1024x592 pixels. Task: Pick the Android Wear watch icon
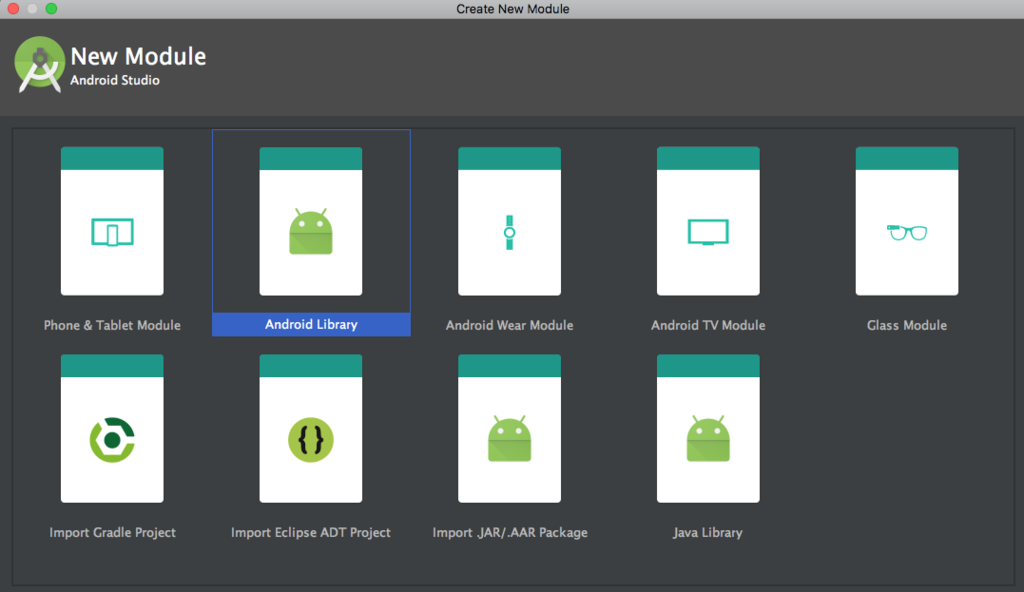[x=509, y=232]
